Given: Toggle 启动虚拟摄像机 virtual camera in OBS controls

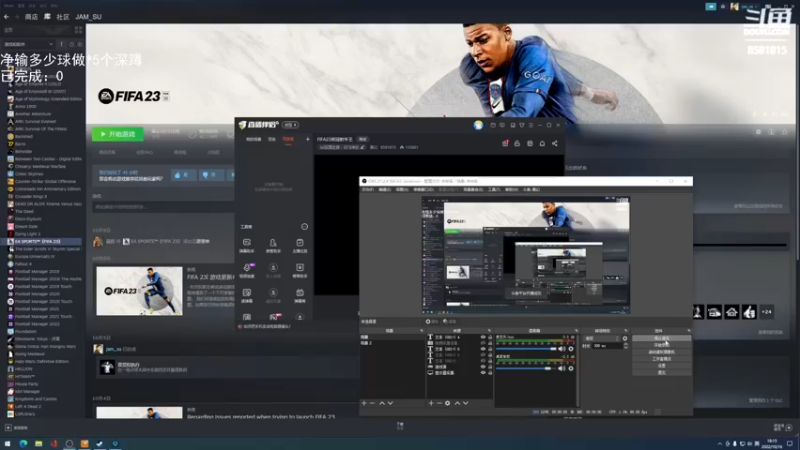Looking at the screenshot, I should tap(662, 352).
